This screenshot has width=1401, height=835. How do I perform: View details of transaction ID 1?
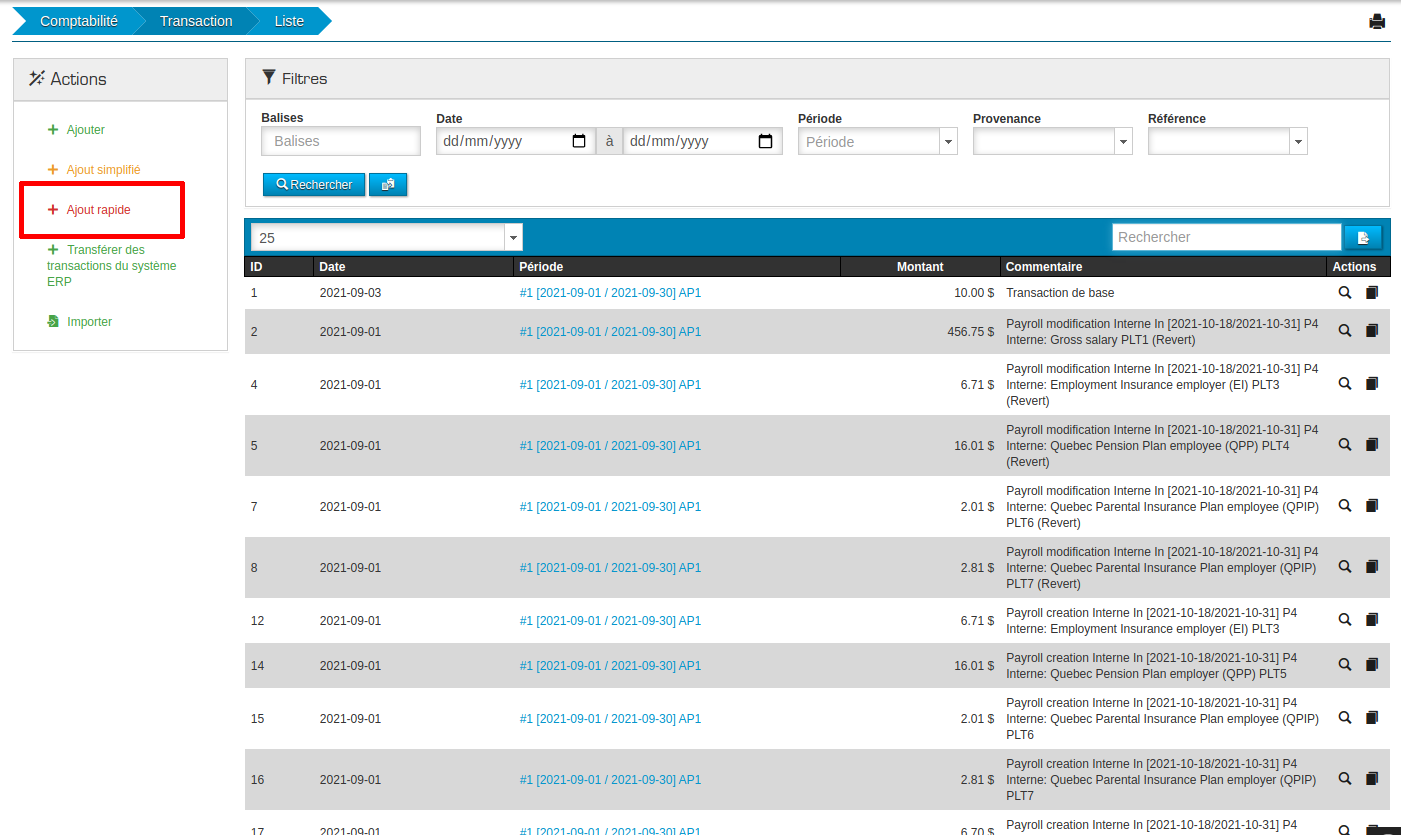(x=1345, y=293)
